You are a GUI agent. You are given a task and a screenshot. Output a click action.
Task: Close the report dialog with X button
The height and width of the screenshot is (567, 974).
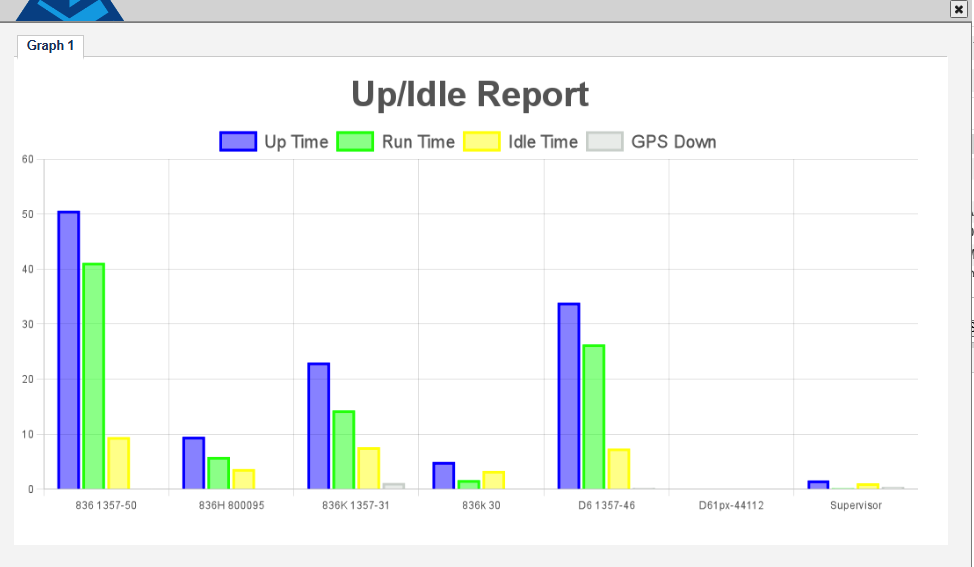coord(958,9)
